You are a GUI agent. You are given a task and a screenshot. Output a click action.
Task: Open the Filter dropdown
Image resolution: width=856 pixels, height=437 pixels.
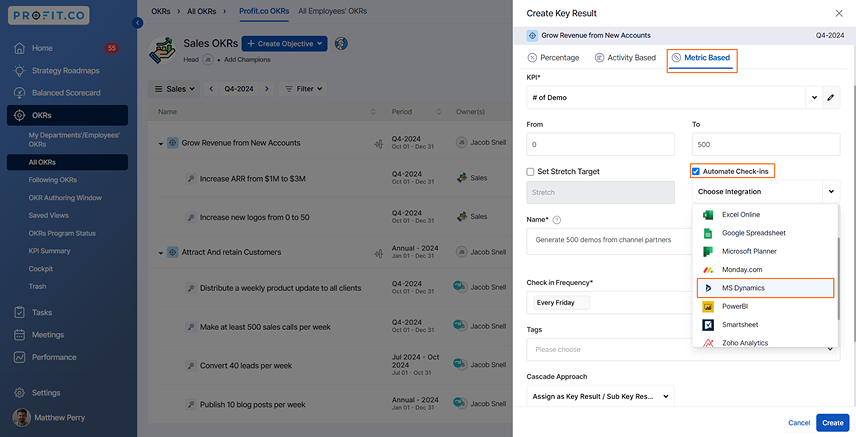coord(304,88)
